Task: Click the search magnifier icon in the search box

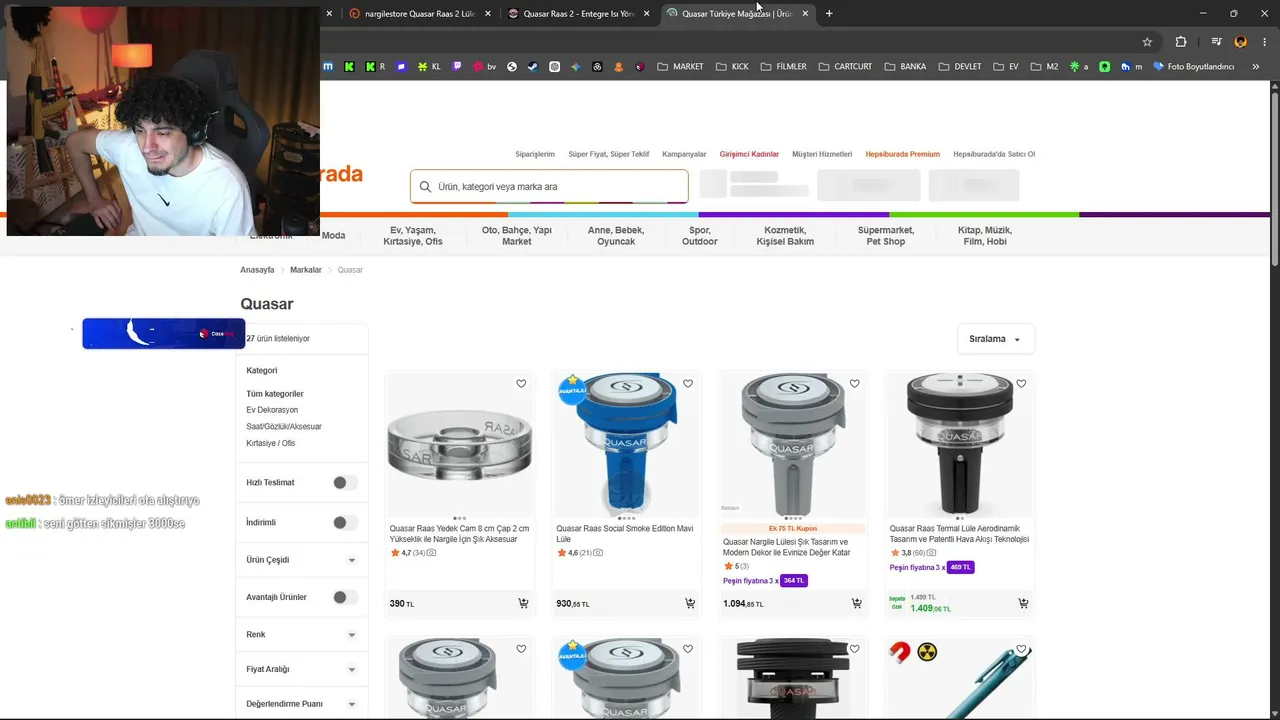Action: coord(425,187)
